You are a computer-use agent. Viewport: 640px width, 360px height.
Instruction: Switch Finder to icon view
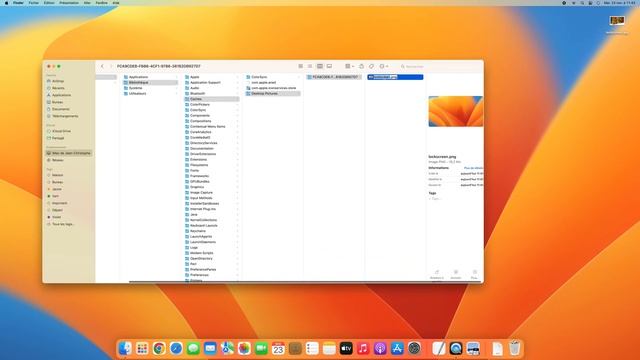(x=301, y=66)
